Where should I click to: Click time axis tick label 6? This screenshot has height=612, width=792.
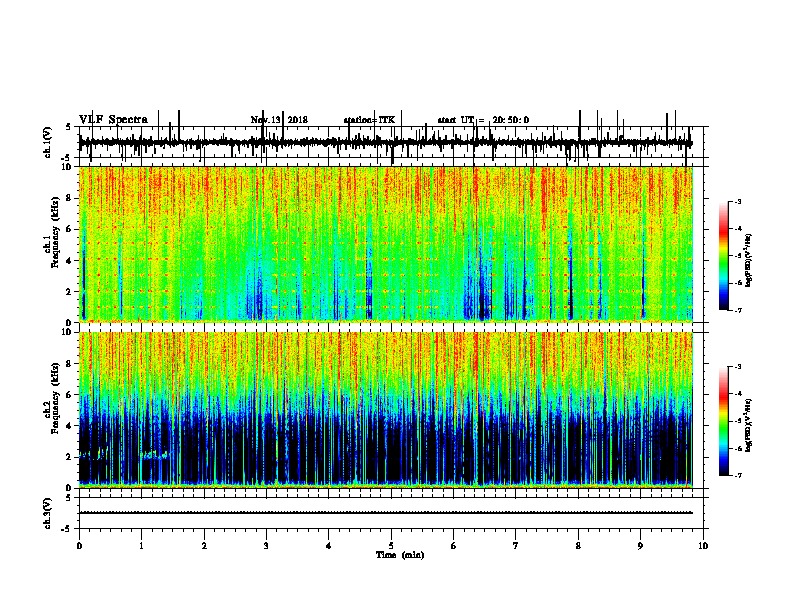pos(454,546)
